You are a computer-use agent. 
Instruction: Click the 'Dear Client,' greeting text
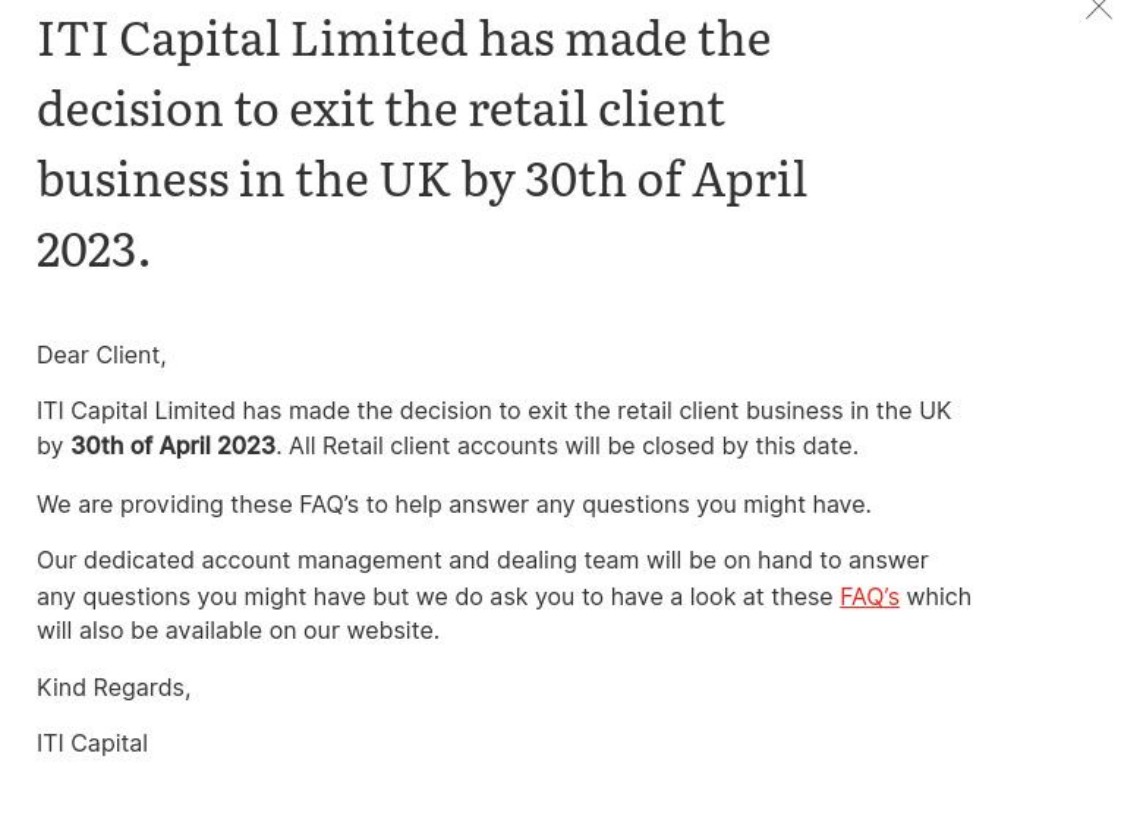(x=101, y=355)
